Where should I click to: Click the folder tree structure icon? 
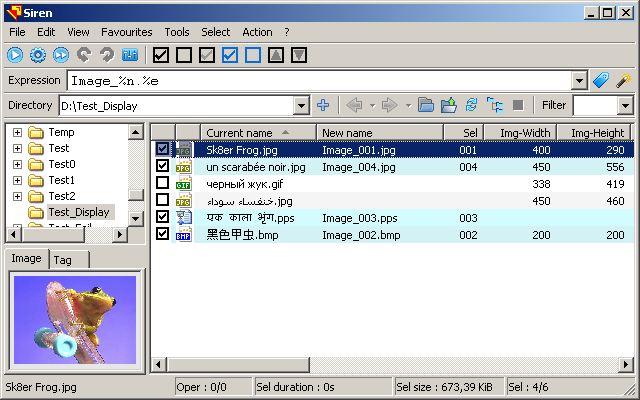click(494, 105)
